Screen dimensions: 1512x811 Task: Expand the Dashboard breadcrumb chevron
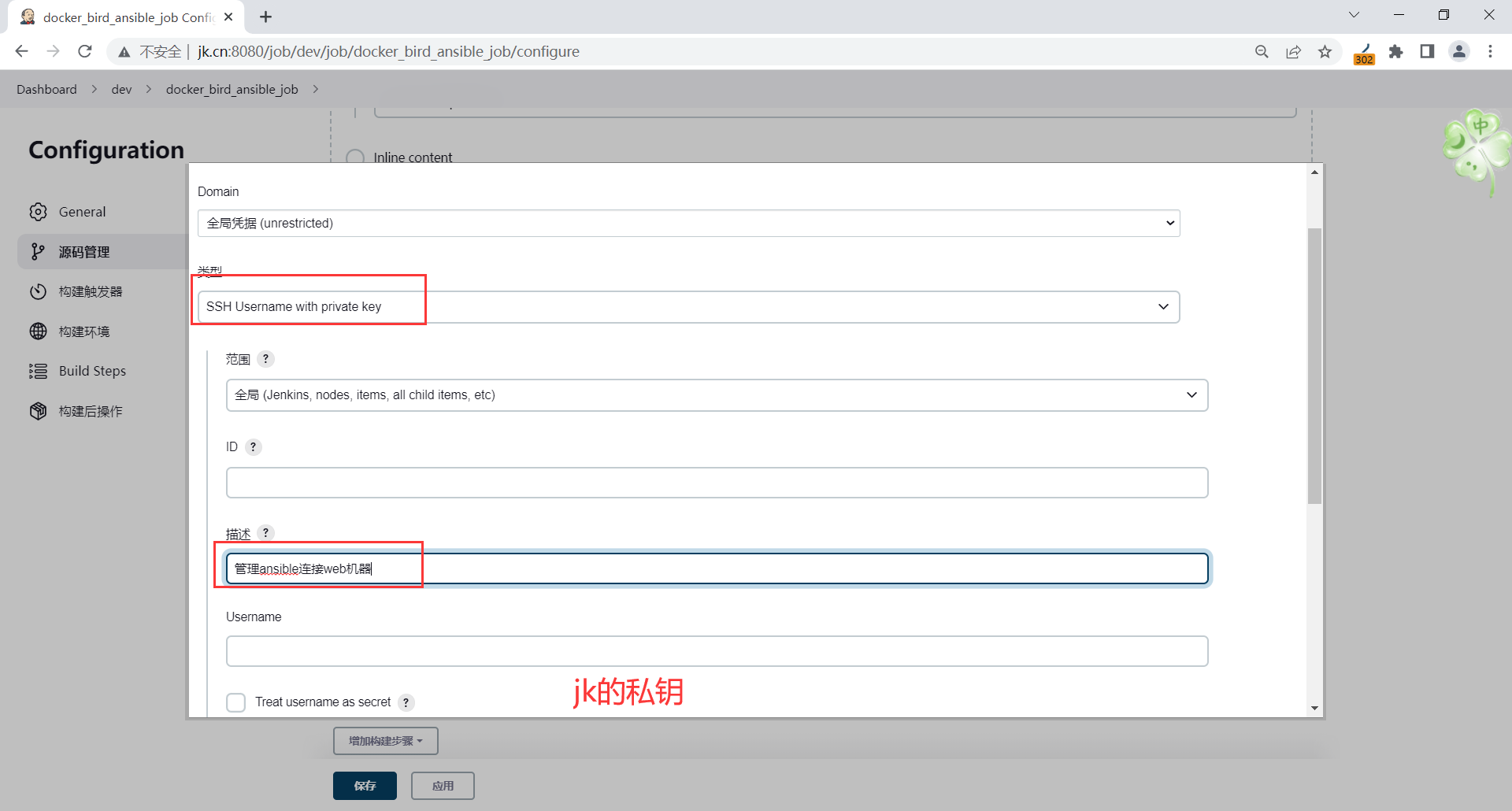pyautogui.click(x=94, y=89)
